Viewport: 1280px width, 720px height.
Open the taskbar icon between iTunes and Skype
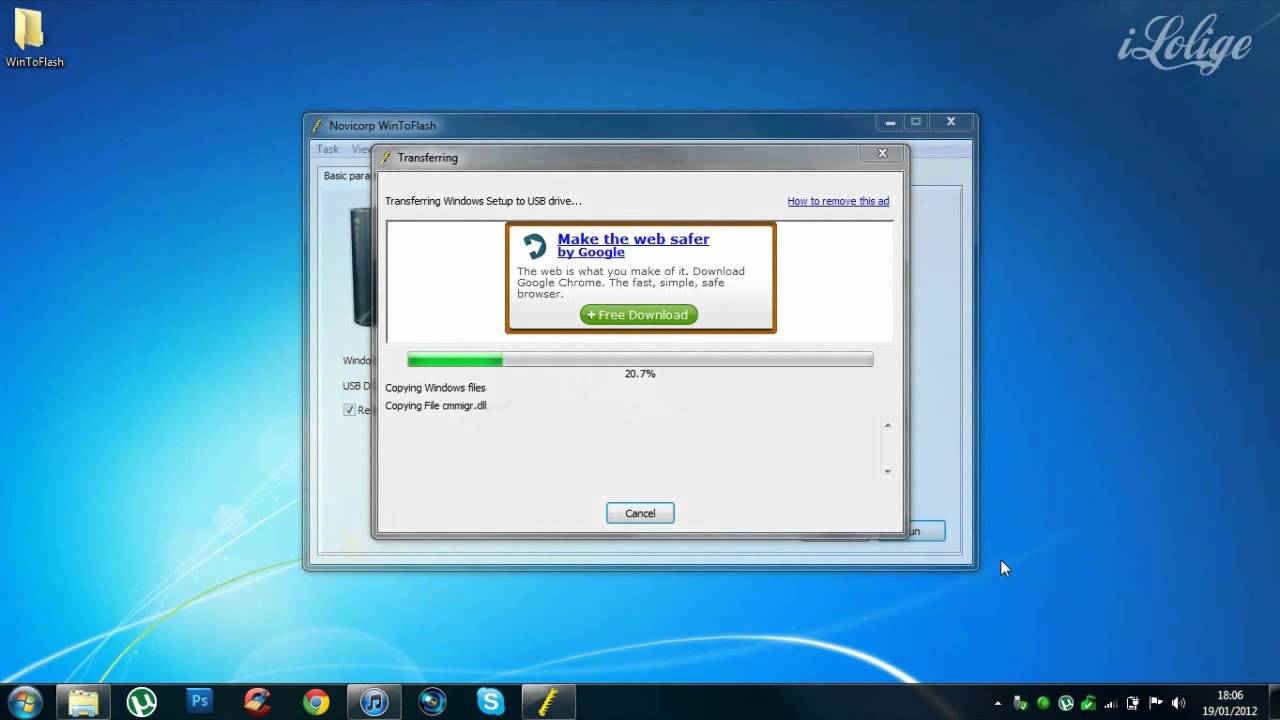pos(432,702)
